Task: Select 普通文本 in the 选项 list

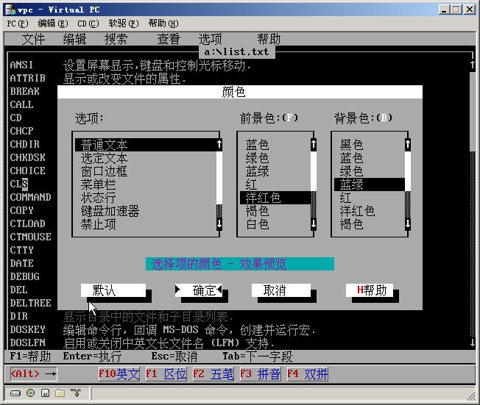Action: point(145,145)
